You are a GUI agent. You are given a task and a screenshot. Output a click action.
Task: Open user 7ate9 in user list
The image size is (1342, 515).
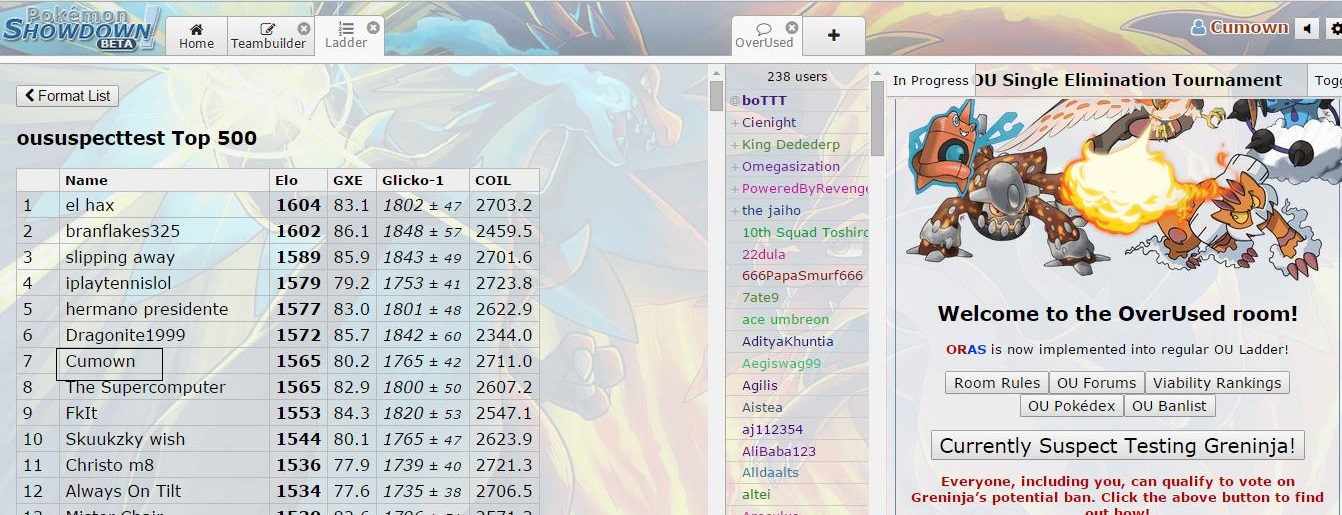pos(760,298)
